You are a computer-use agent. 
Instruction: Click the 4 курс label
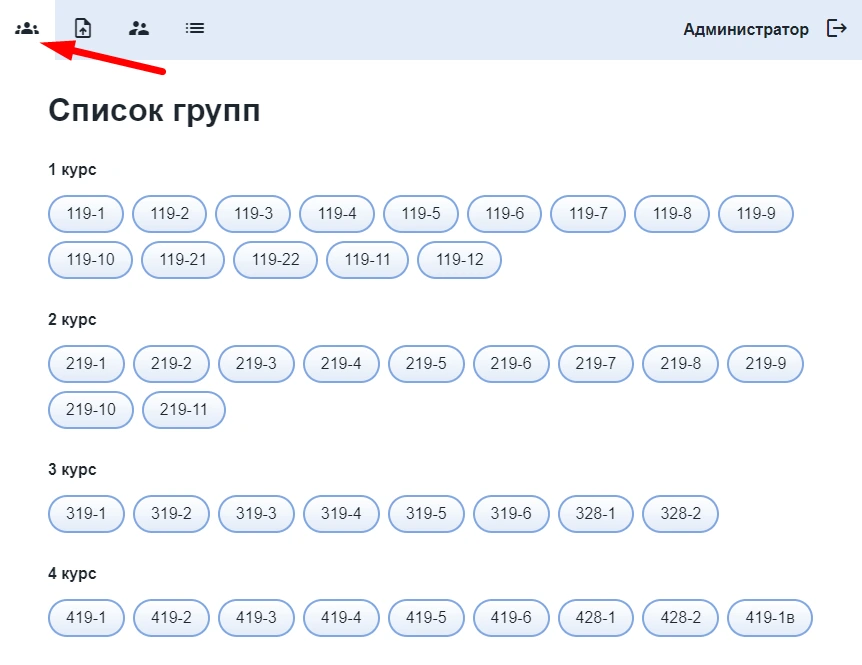pos(72,574)
